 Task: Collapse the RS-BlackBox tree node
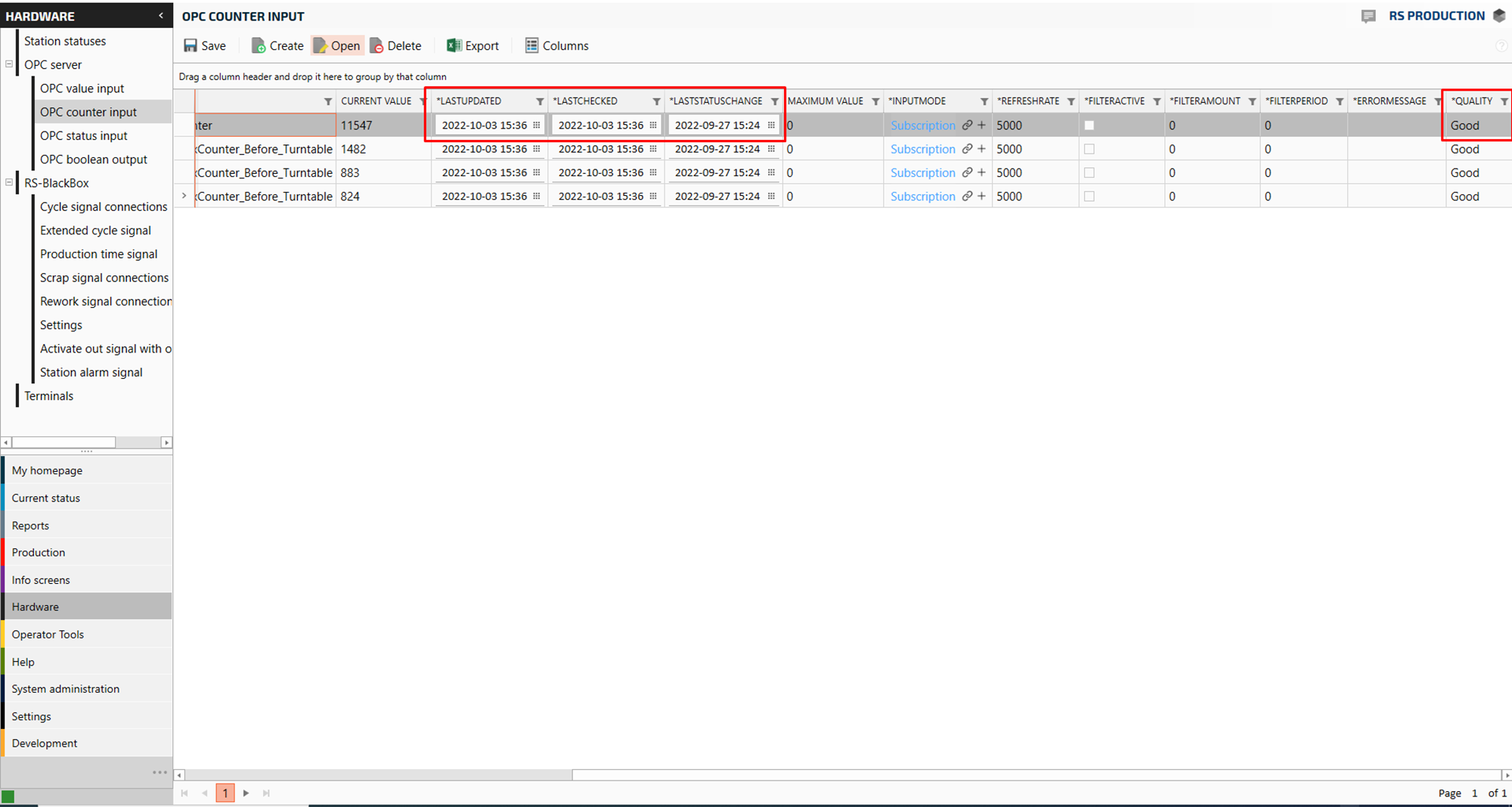tap(9, 182)
